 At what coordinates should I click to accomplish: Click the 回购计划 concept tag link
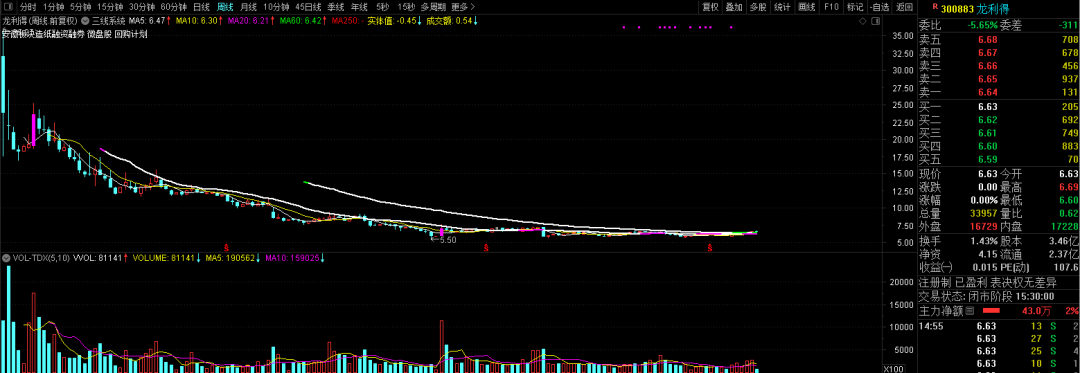[x=130, y=34]
